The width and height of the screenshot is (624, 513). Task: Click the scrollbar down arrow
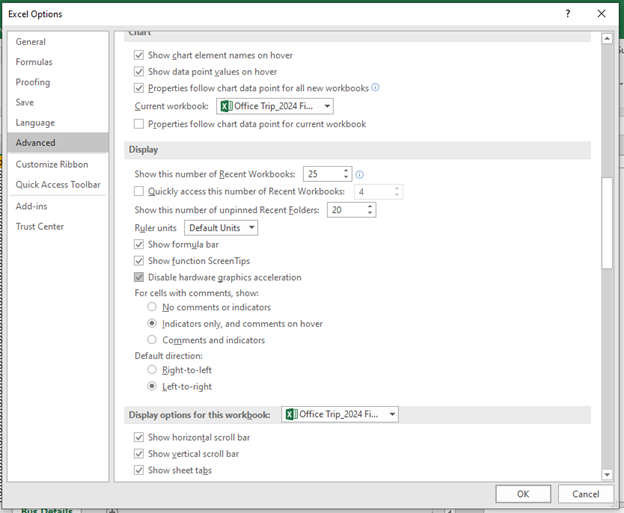pos(607,474)
